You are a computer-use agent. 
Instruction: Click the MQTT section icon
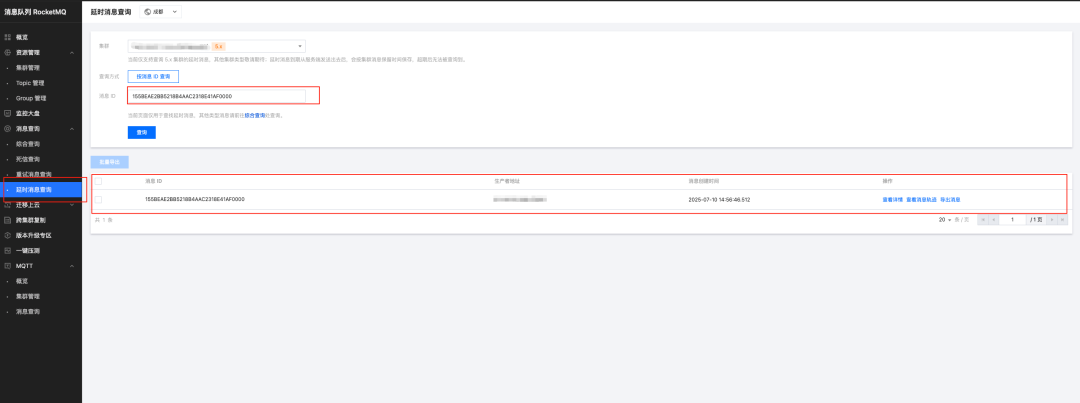click(x=8, y=266)
